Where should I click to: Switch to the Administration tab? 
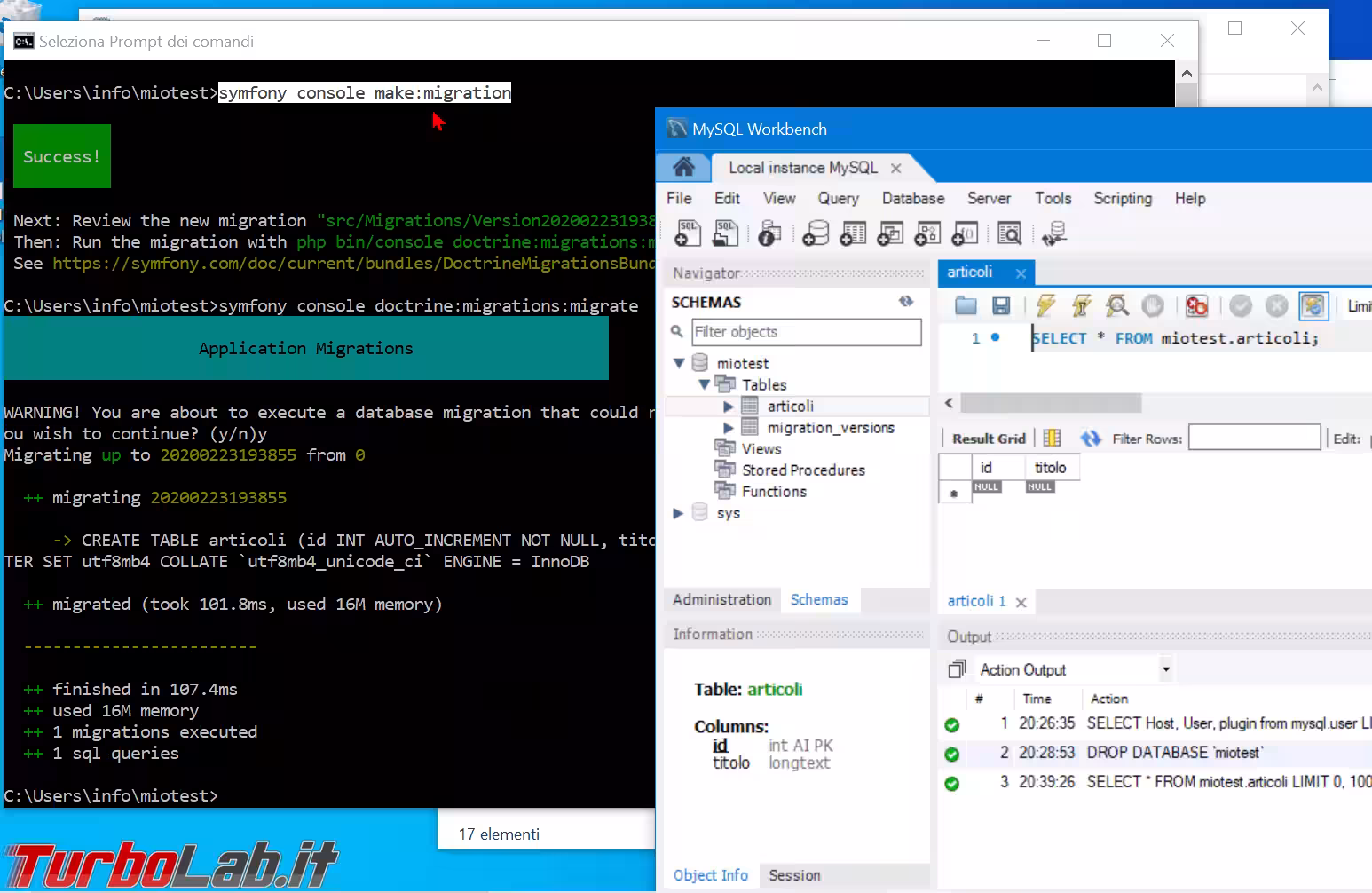pos(721,599)
